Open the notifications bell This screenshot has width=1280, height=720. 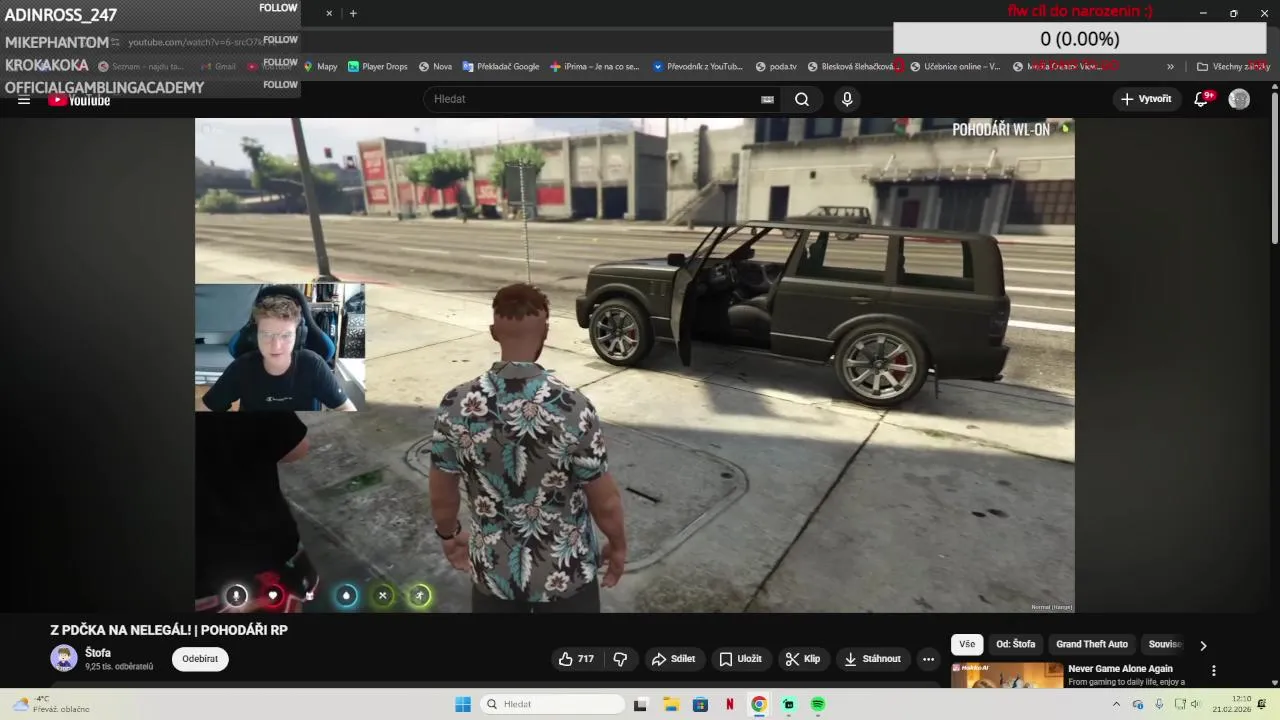click(1202, 99)
